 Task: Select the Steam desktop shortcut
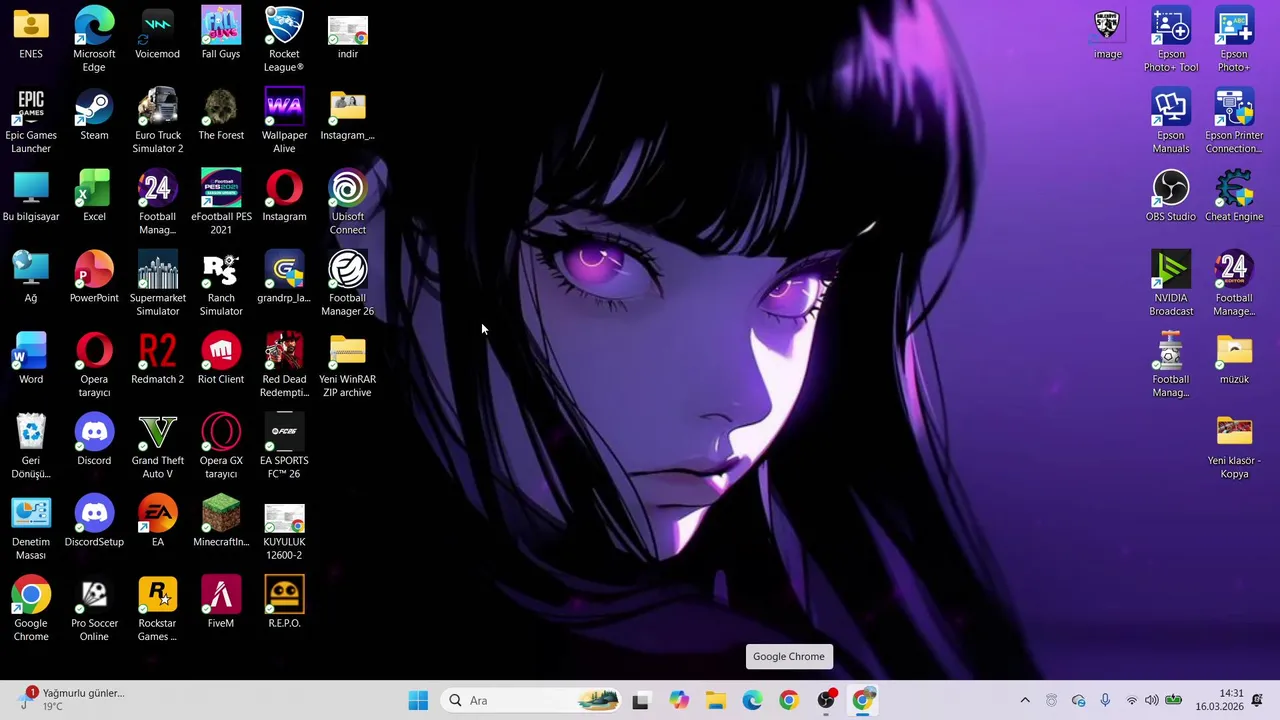(x=94, y=115)
